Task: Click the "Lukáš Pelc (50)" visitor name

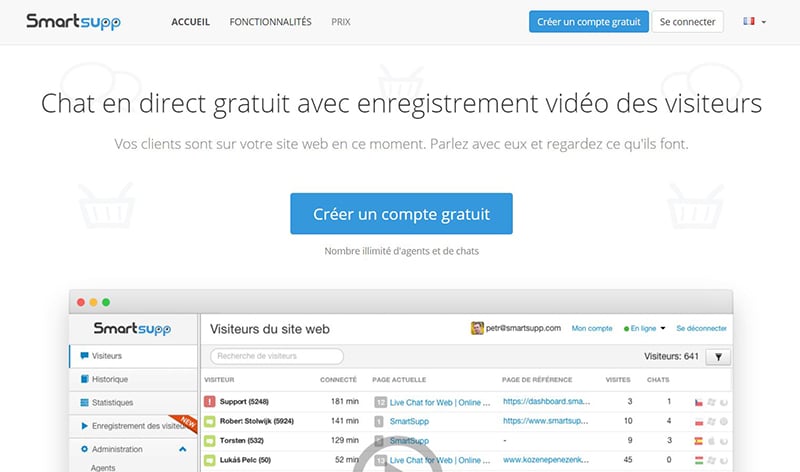Action: click(245, 460)
